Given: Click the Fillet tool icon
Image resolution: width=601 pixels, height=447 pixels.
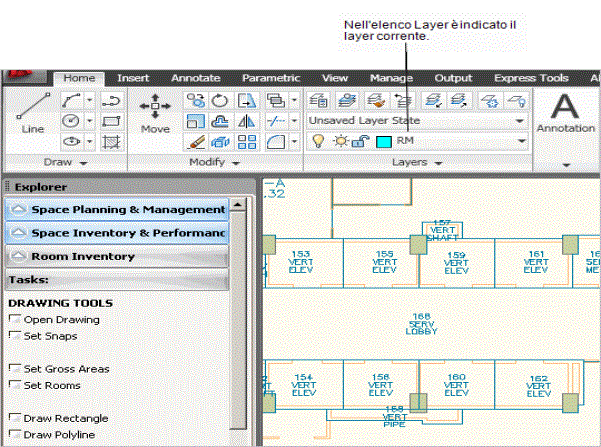Looking at the screenshot, I should (x=276, y=142).
